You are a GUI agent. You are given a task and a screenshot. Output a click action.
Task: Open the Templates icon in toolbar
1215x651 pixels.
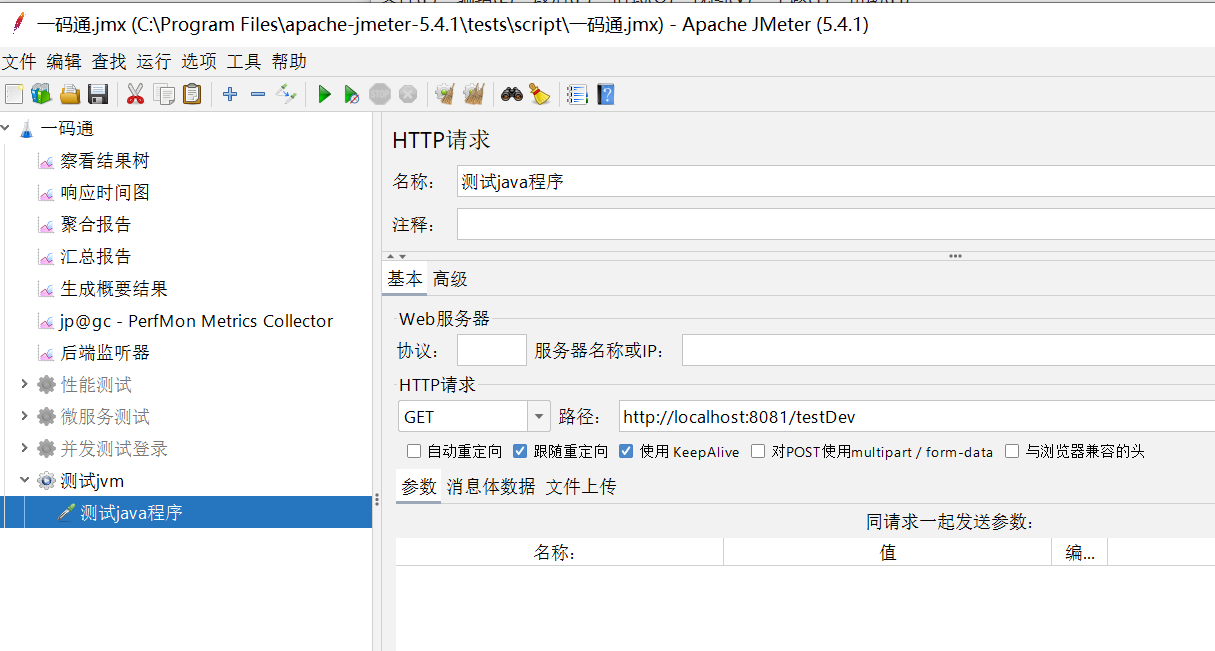[x=41, y=94]
